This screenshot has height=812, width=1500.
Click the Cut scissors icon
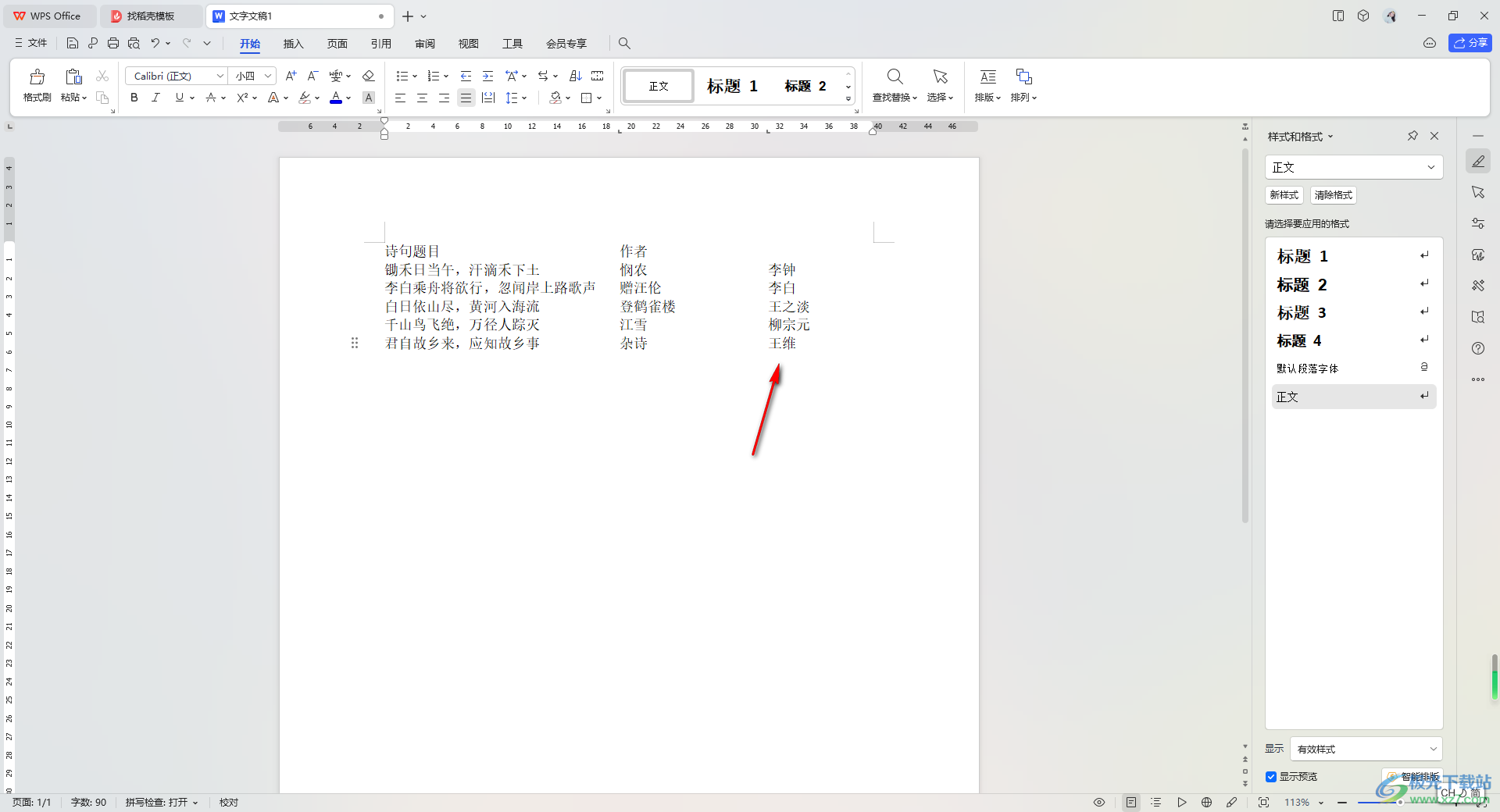(102, 76)
